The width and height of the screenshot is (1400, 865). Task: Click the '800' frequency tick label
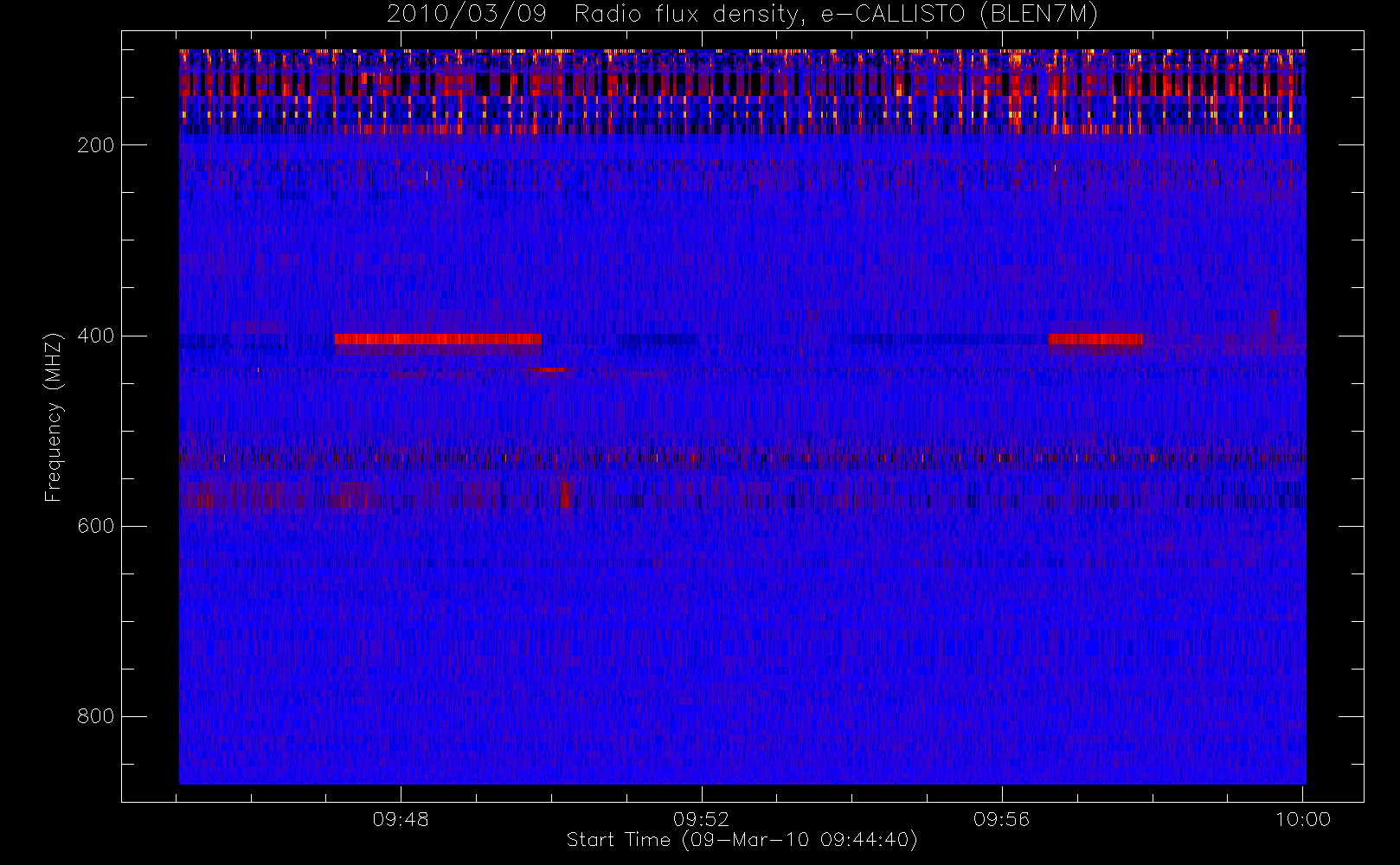click(x=96, y=716)
